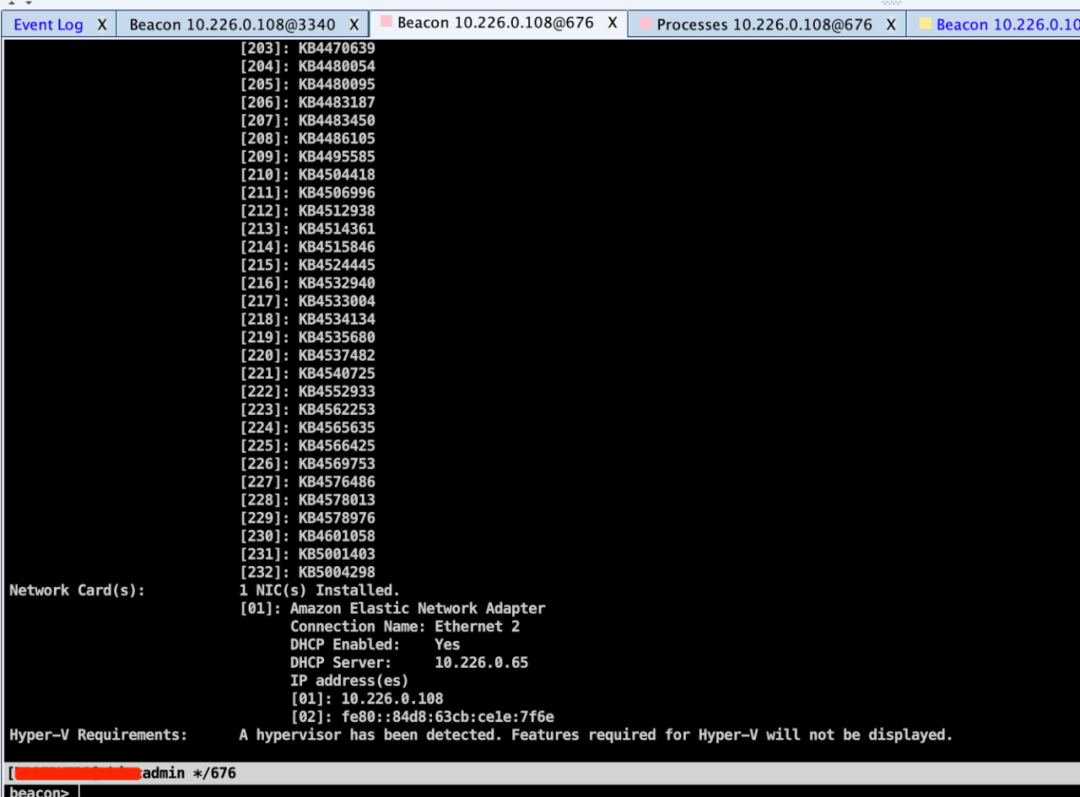Viewport: 1080px width, 797px height.
Task: Close the Event Log tab
Action: [x=101, y=24]
